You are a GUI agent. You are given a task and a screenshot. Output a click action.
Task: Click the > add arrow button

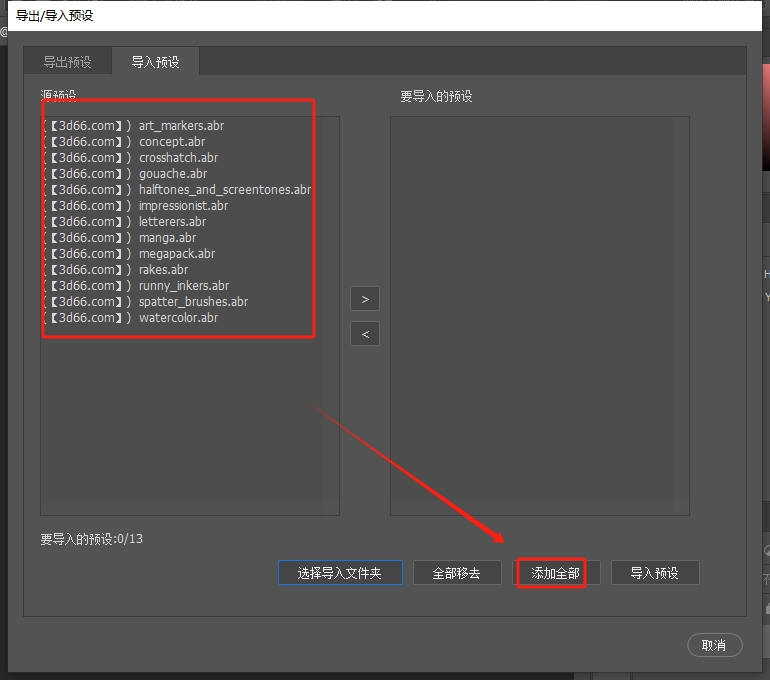tap(365, 299)
